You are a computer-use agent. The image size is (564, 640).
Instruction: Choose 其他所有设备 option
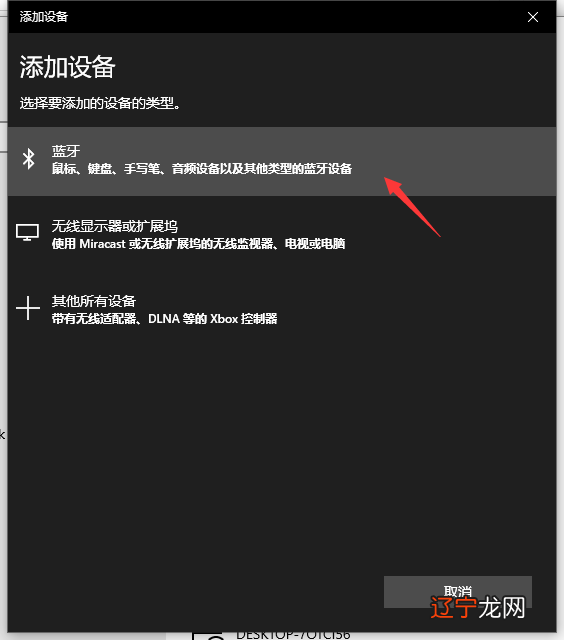(x=282, y=309)
